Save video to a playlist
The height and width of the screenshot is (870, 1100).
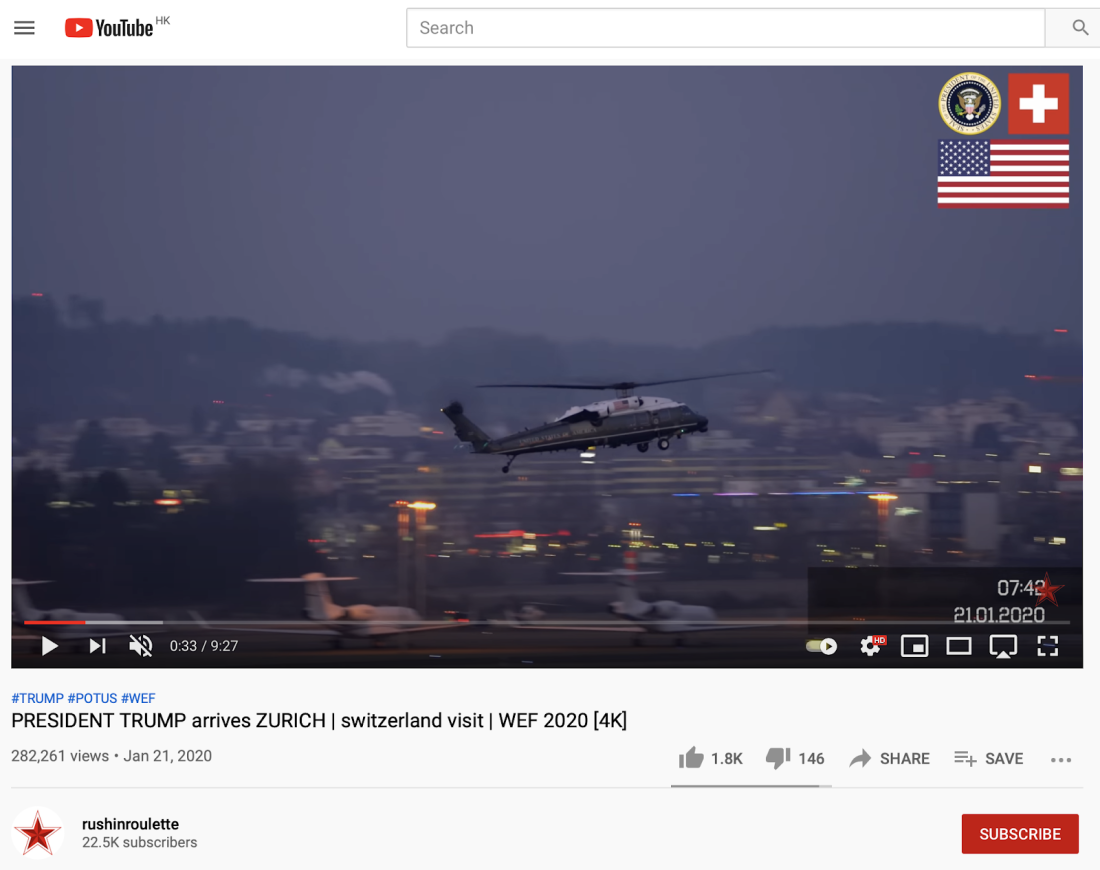click(x=988, y=758)
